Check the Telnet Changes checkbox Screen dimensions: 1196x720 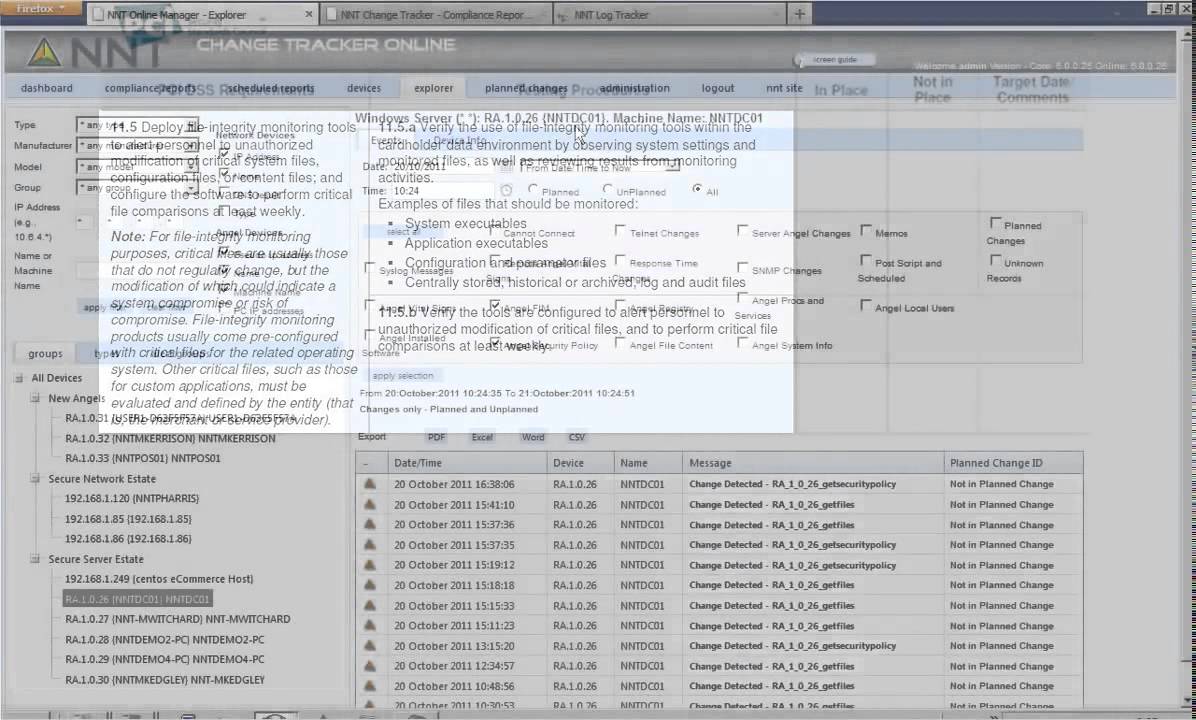click(x=620, y=230)
